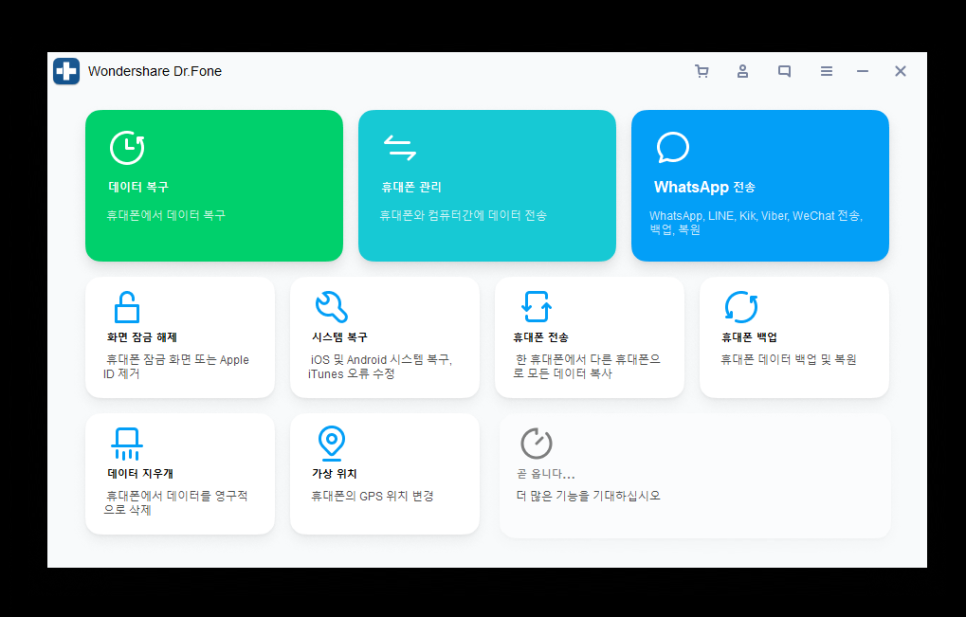Select the 휴대폰 관리 phone manager icon
Viewport: 966px width, 617px height.
(x=400, y=146)
